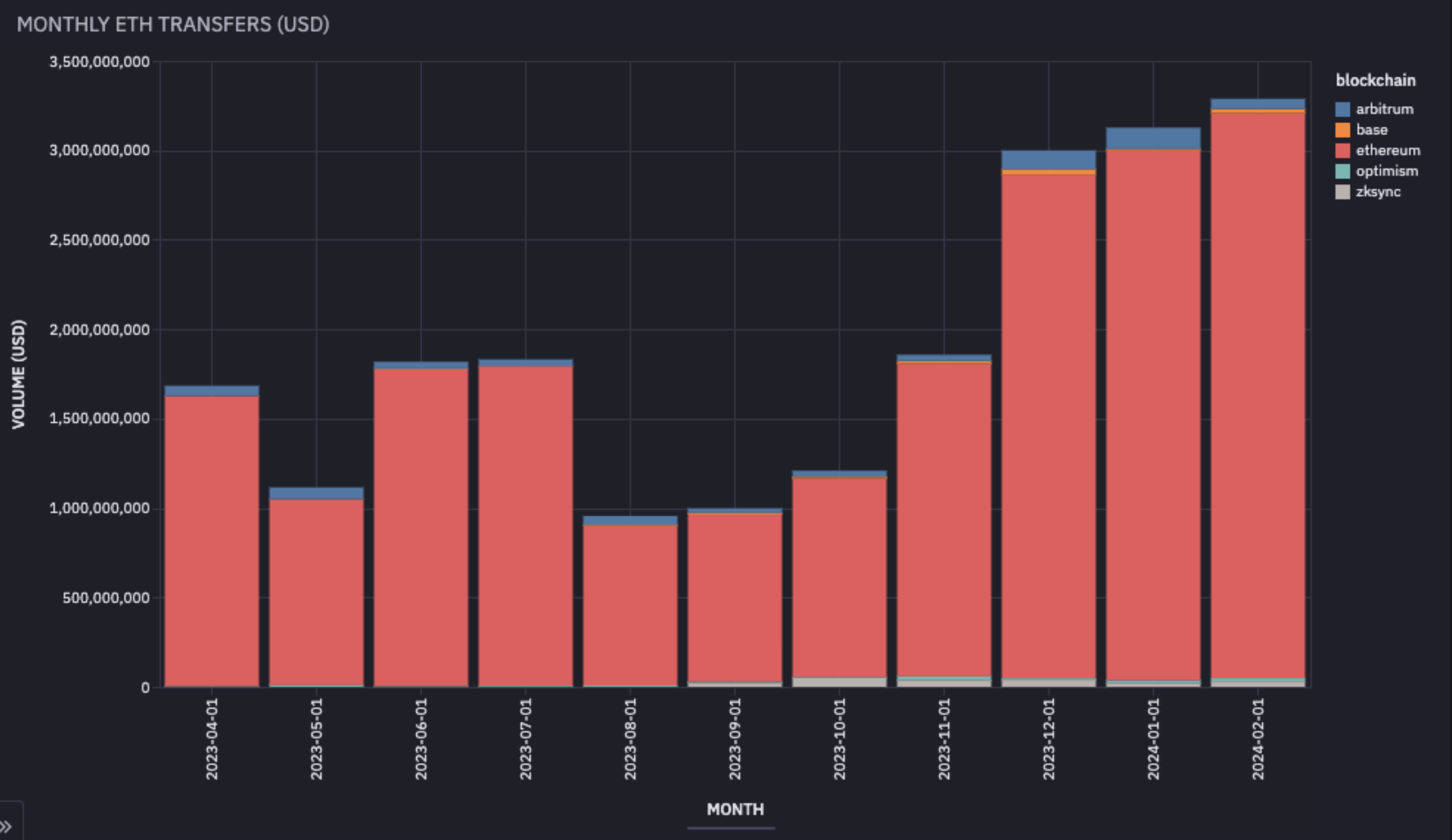Click the blockchain legend header
The image size is (1452, 840).
click(1375, 81)
